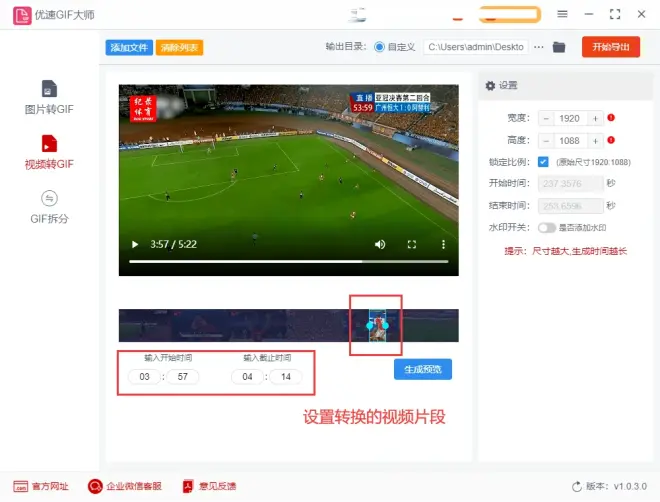Increase width with plus button
Screen dimensions: 660x502
pyautogui.click(x=595, y=119)
